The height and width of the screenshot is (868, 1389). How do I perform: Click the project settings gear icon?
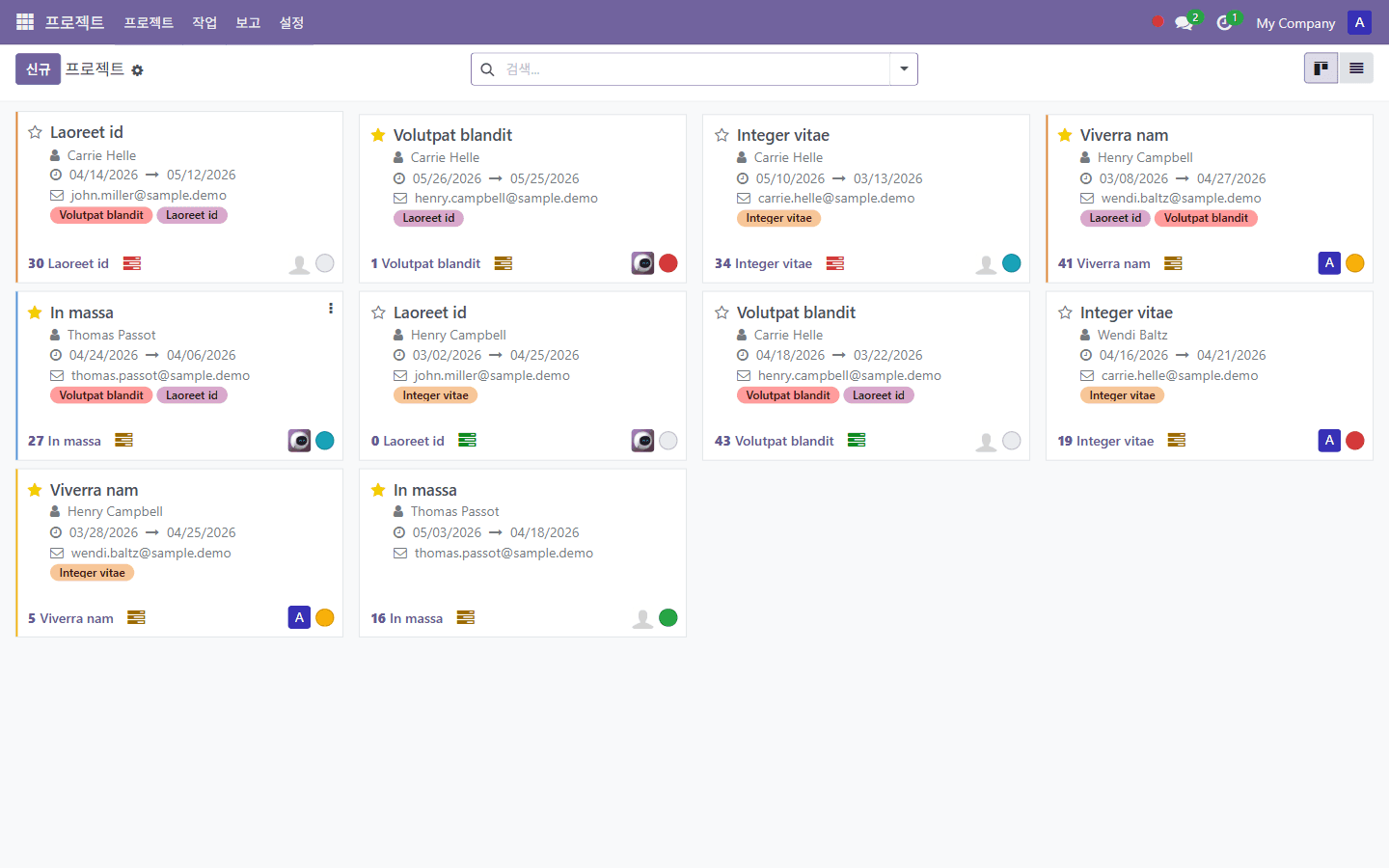pyautogui.click(x=137, y=70)
